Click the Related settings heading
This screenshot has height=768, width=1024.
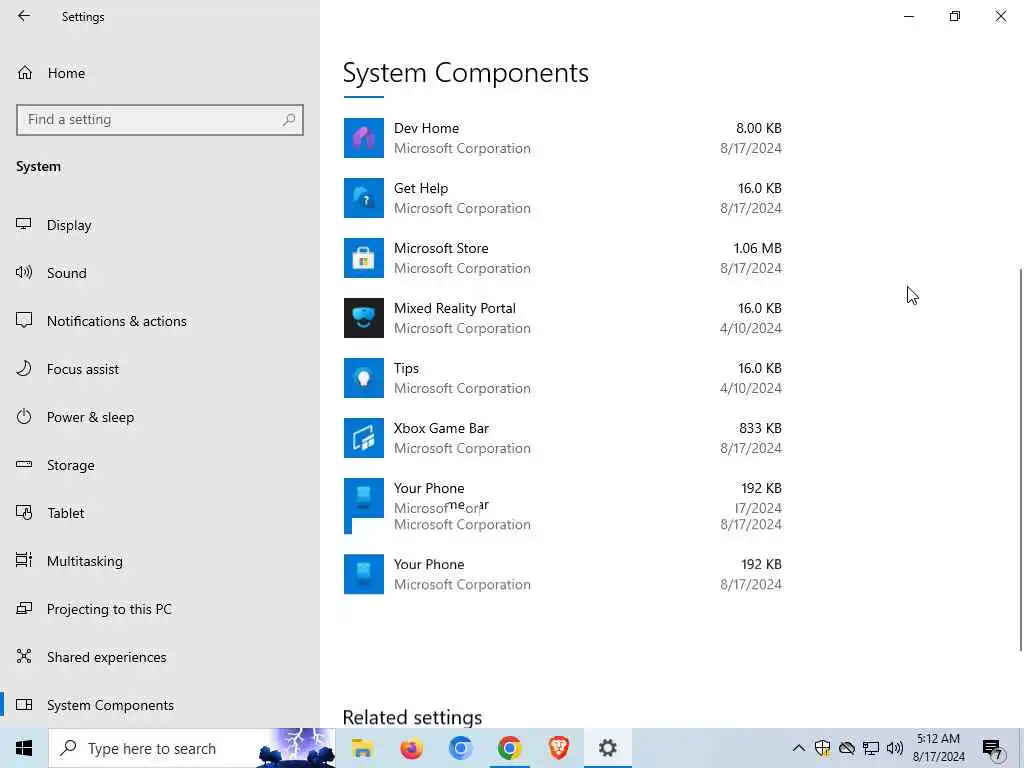[412, 717]
